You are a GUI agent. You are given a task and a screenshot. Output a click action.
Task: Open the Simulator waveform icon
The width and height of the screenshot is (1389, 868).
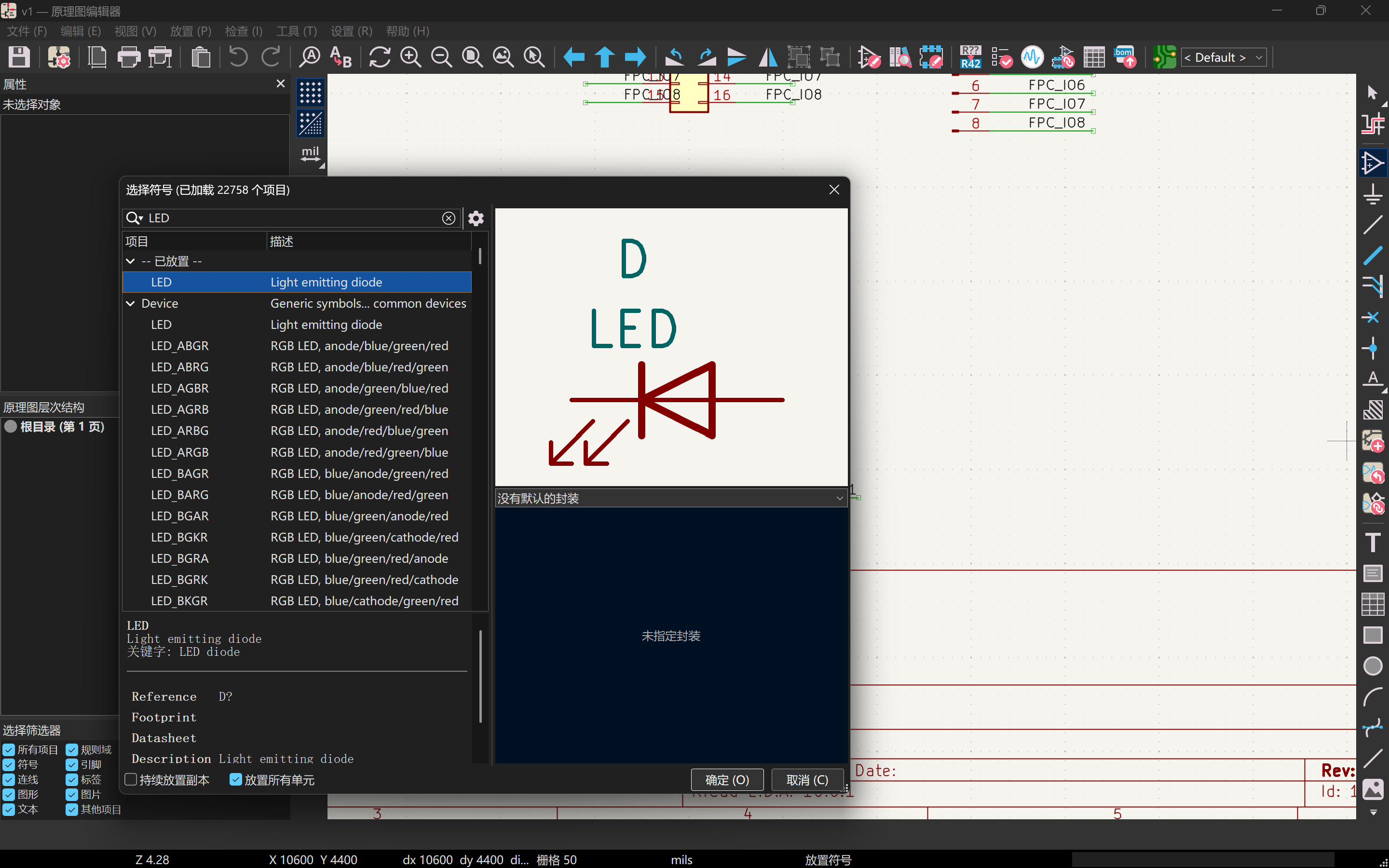1033,57
